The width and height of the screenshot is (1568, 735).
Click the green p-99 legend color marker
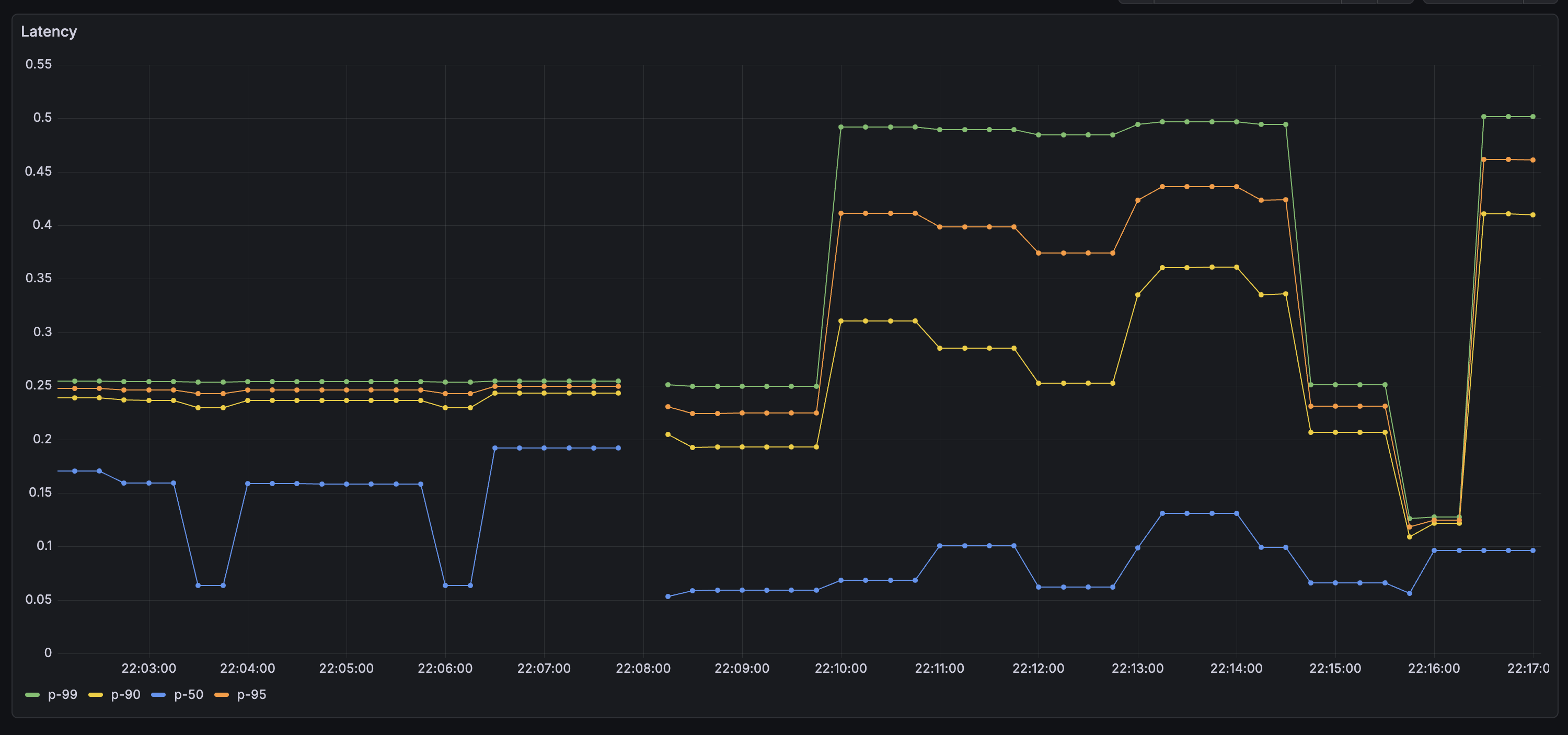[33, 695]
